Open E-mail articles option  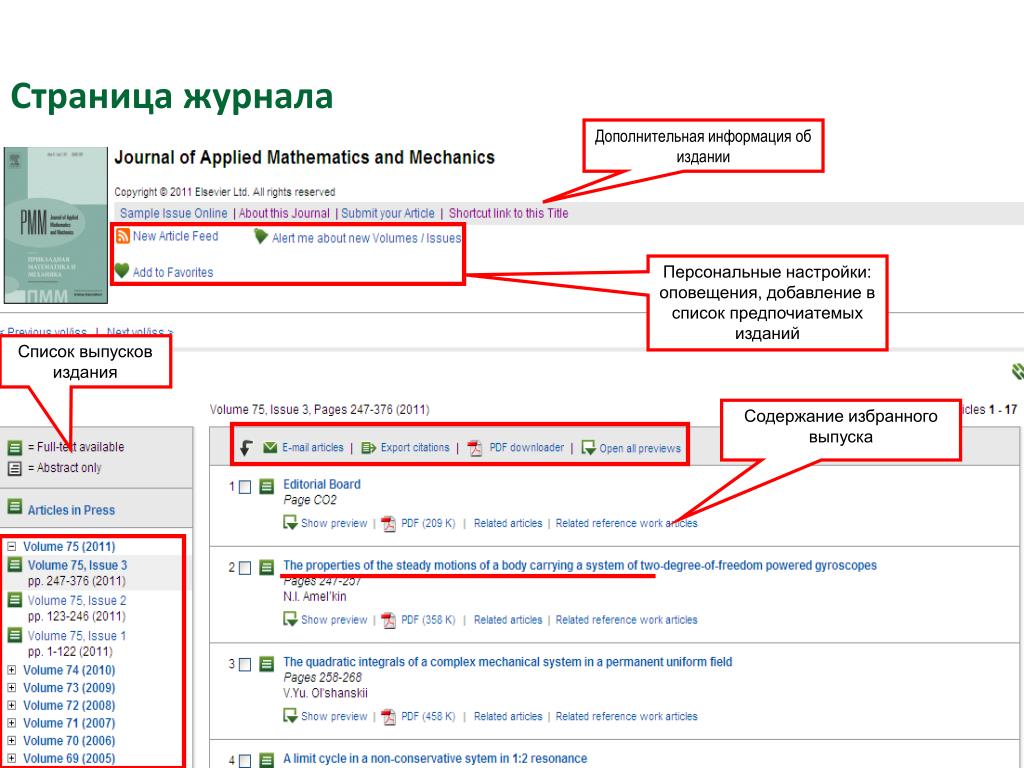313,448
